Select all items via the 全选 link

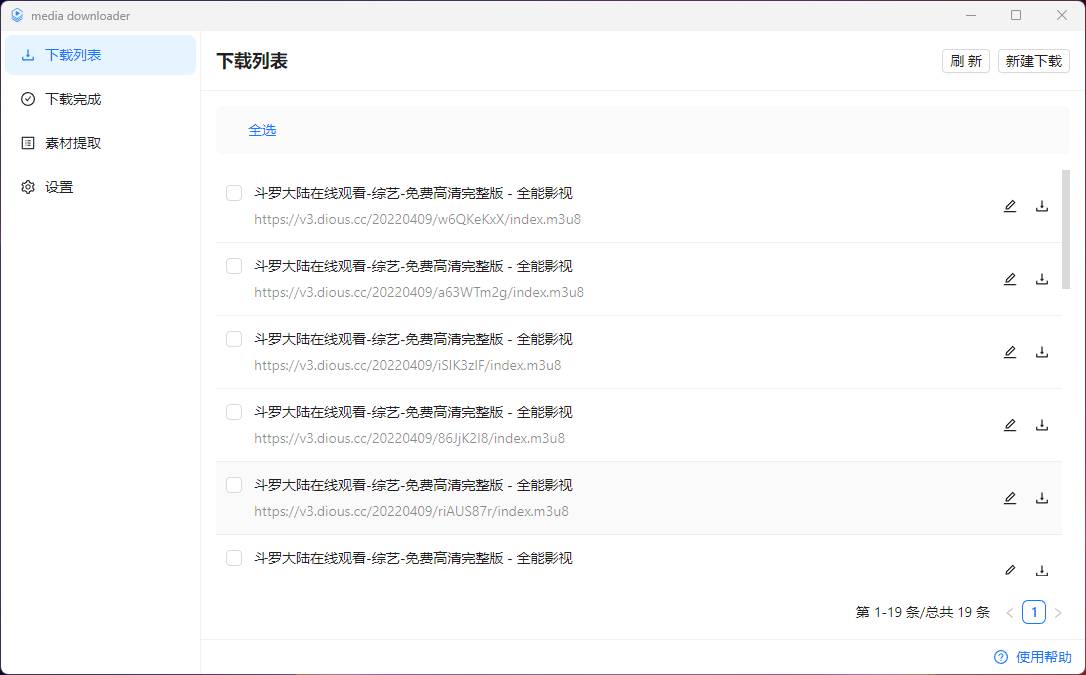[262, 130]
